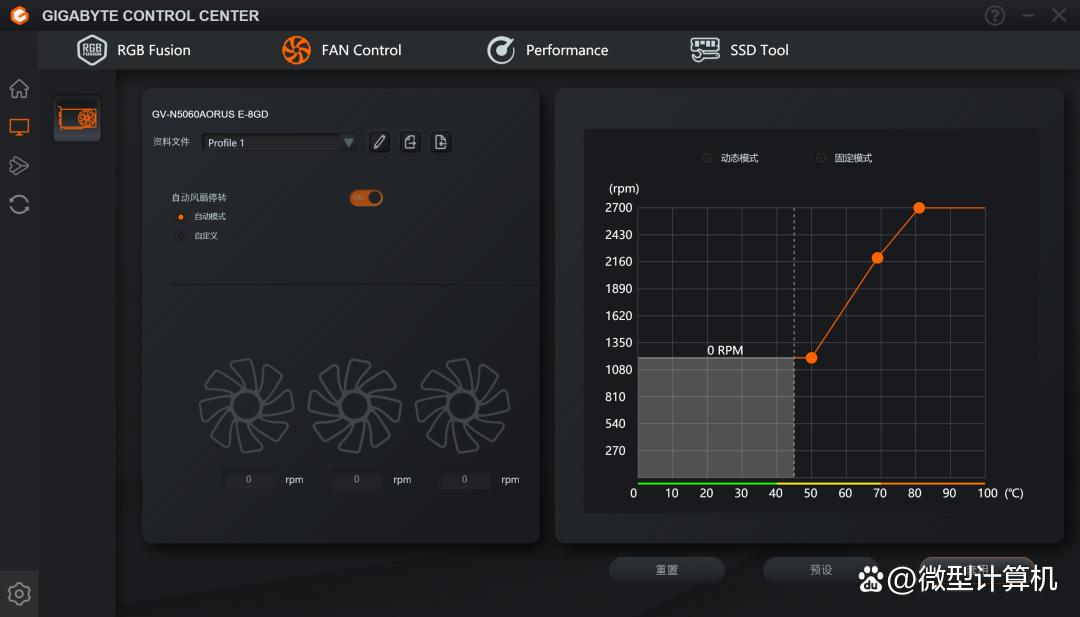Click the 资料文件 label
Image resolution: width=1080 pixels, height=617 pixels.
[x=171, y=142]
